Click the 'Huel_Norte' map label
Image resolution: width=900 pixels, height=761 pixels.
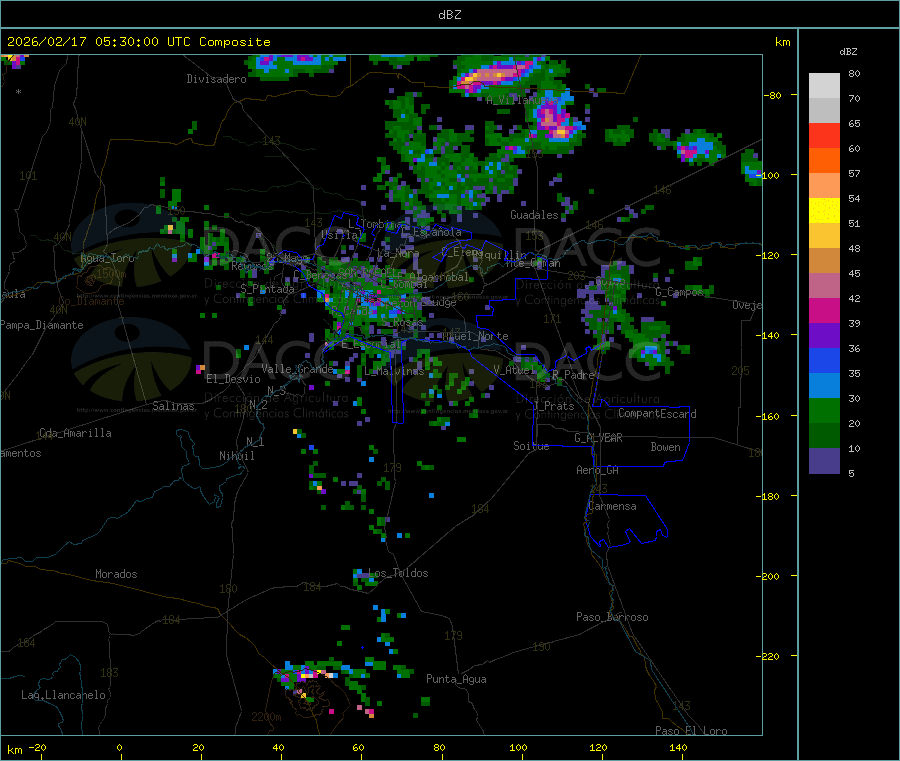click(x=475, y=336)
